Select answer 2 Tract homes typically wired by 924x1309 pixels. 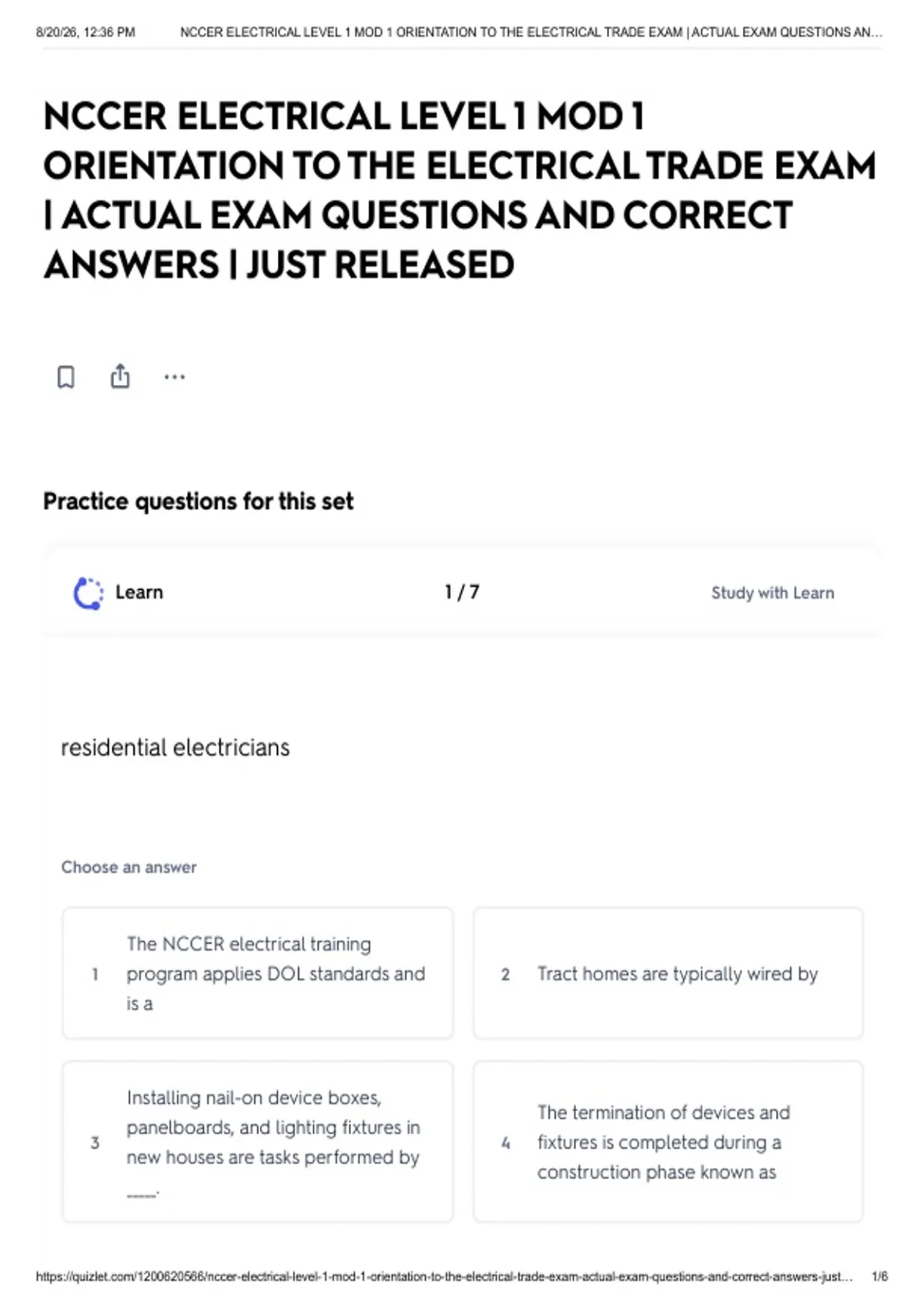668,973
